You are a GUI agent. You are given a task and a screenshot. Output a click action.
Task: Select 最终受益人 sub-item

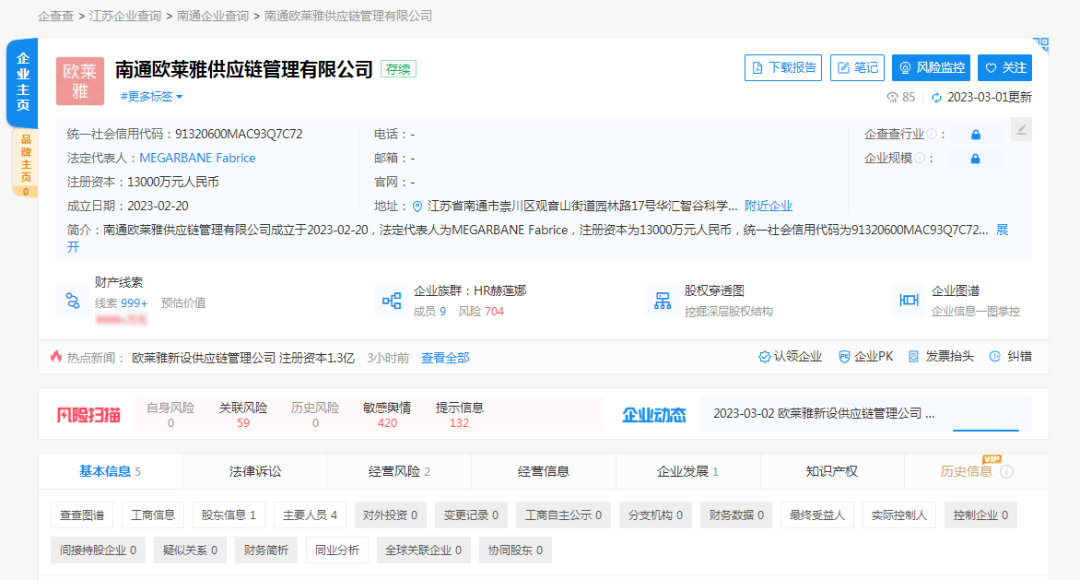pos(817,515)
